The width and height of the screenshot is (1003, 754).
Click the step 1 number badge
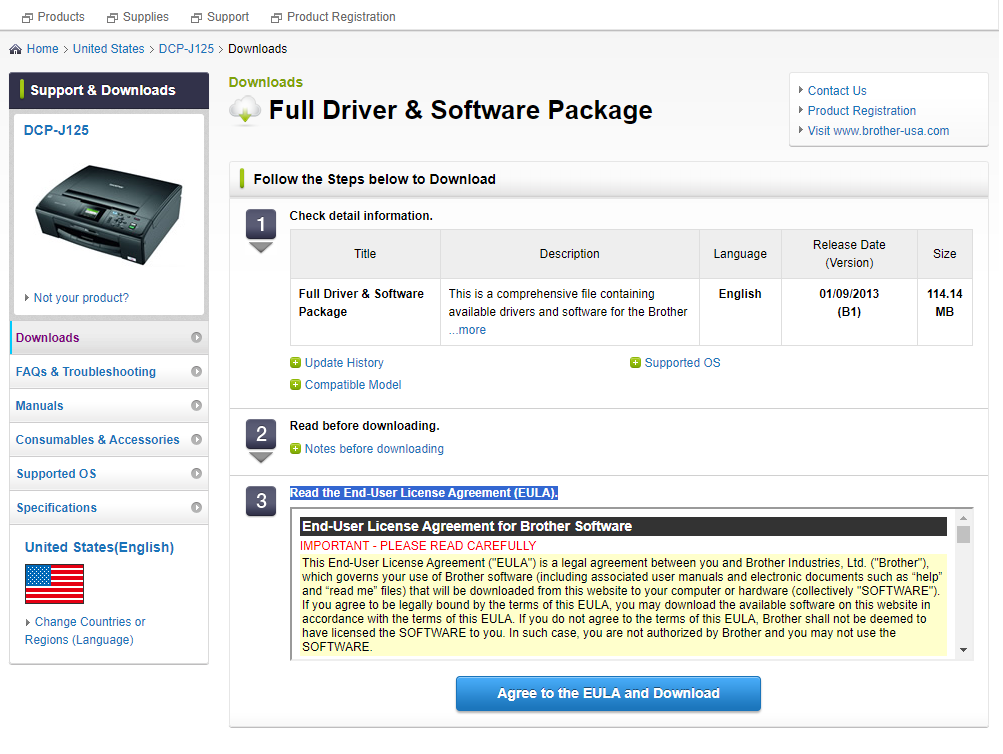261,224
